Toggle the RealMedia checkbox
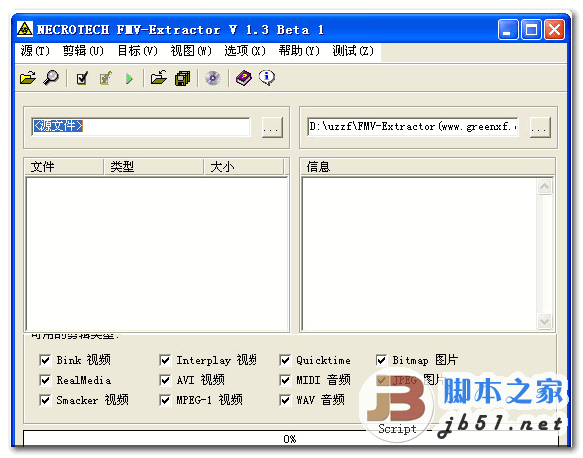 (45, 380)
